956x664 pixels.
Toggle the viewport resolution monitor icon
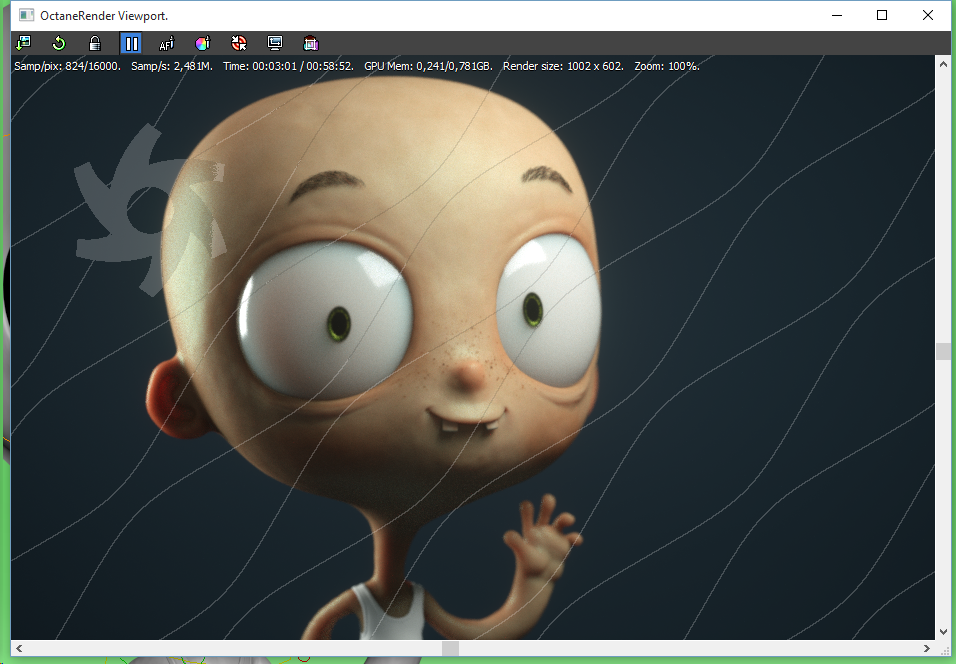(275, 43)
